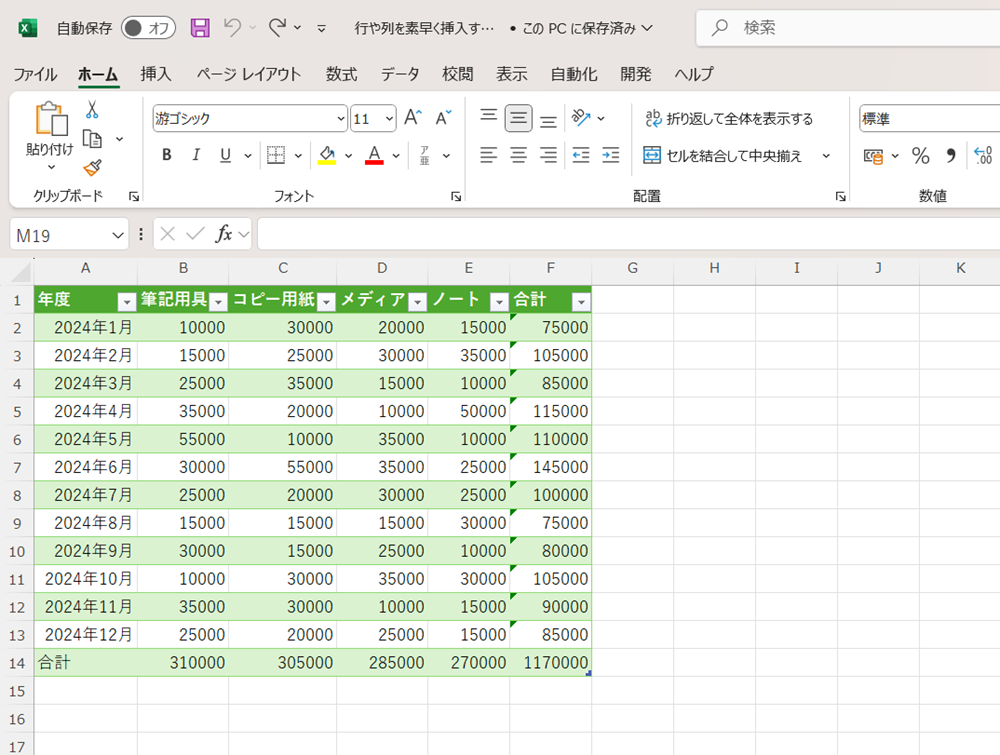The height and width of the screenshot is (755, 1000).
Task: Redo the last action
Action: 277,27
